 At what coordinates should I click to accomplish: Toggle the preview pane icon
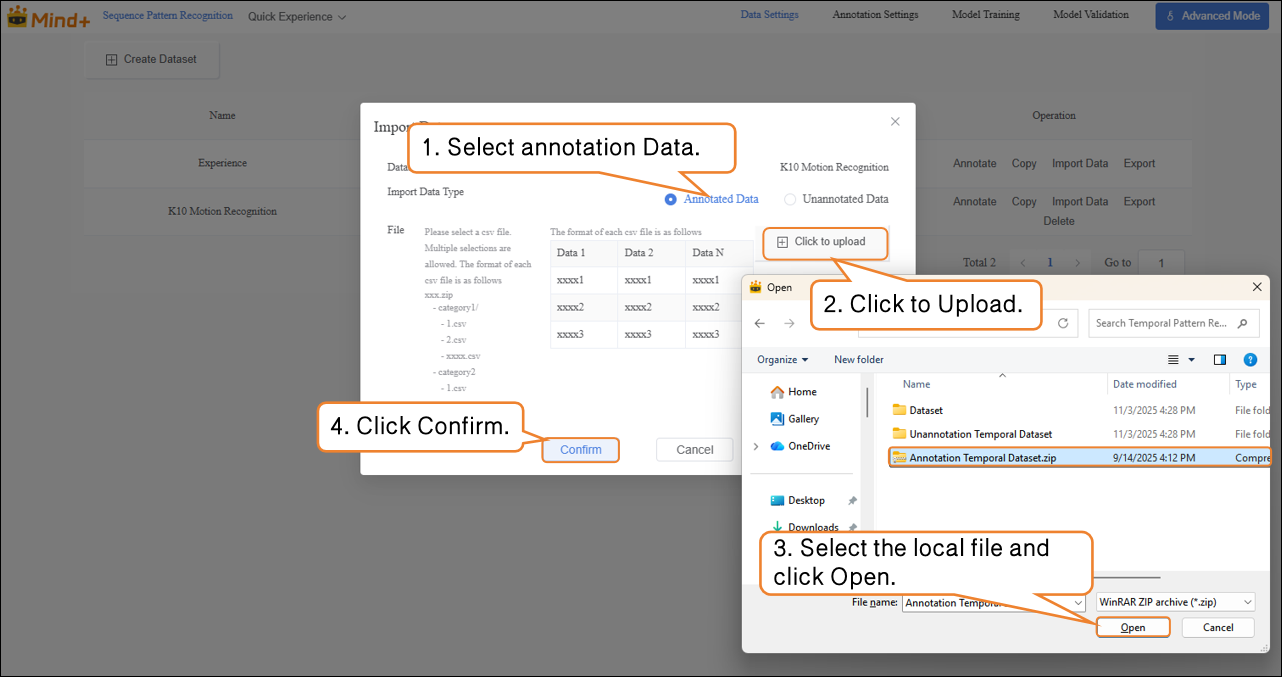click(x=1220, y=360)
